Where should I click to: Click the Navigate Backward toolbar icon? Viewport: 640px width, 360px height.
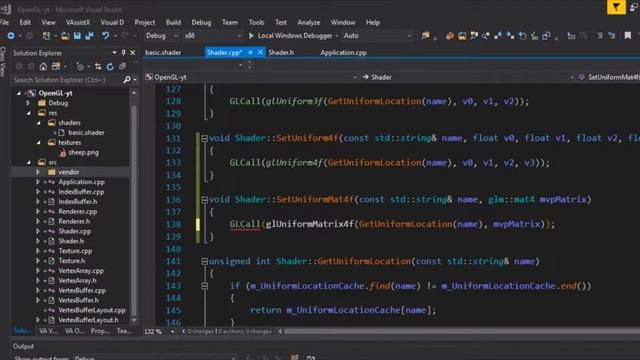[x=11, y=36]
